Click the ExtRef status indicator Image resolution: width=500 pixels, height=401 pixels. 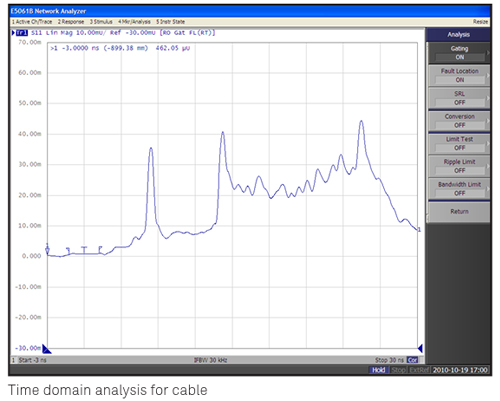click(x=419, y=370)
